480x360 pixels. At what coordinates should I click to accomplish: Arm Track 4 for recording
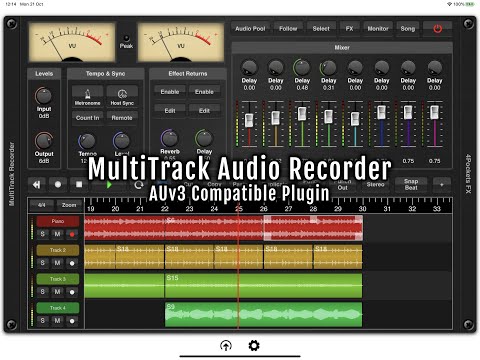(72, 321)
